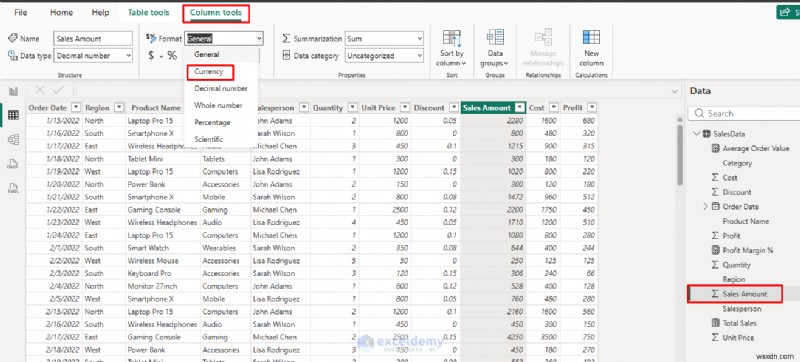Click the Sort by column icon
Viewport: 800px width, 362px height.
452,39
